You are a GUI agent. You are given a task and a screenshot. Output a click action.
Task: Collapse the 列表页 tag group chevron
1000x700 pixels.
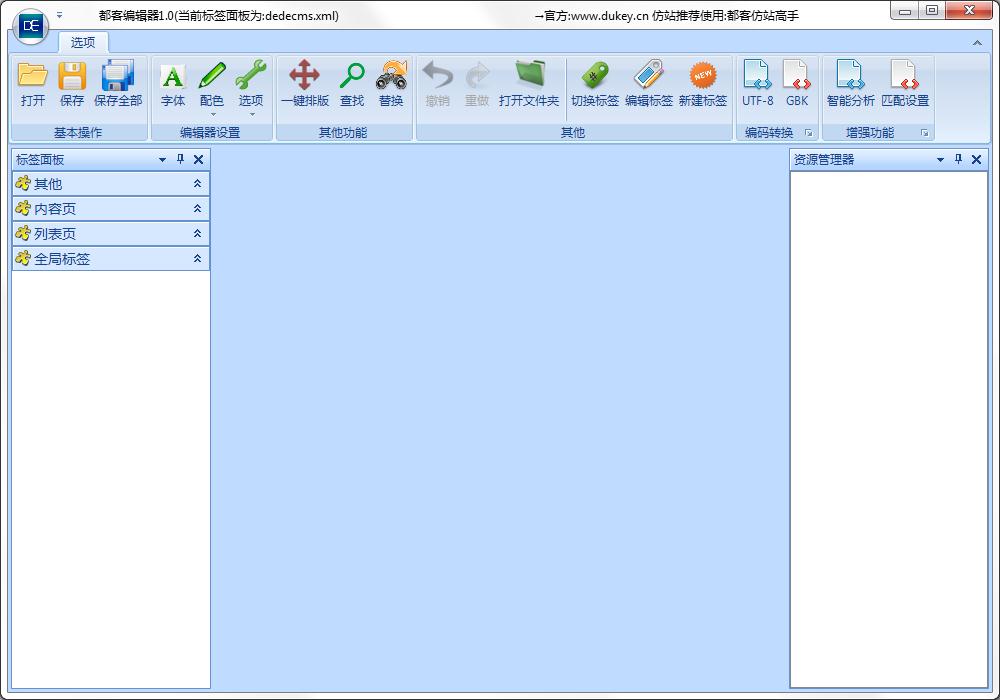198,233
